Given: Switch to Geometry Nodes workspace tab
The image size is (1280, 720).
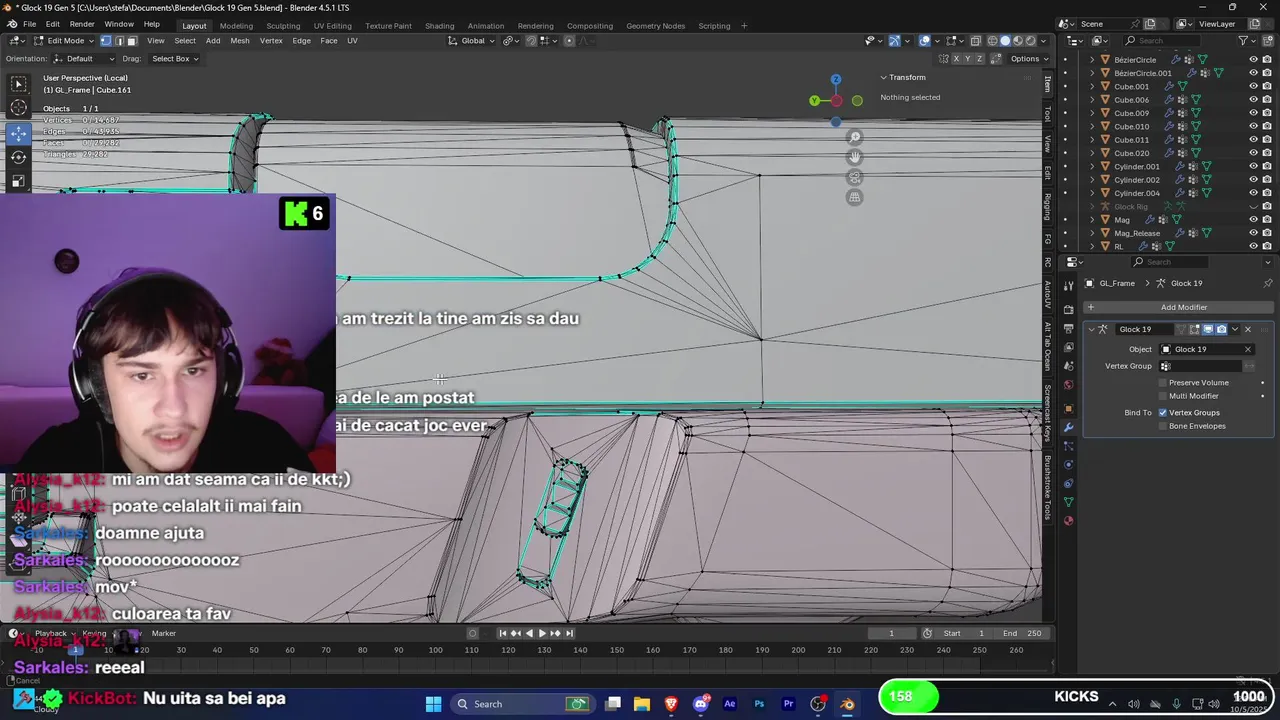Looking at the screenshot, I should pyautogui.click(x=655, y=26).
